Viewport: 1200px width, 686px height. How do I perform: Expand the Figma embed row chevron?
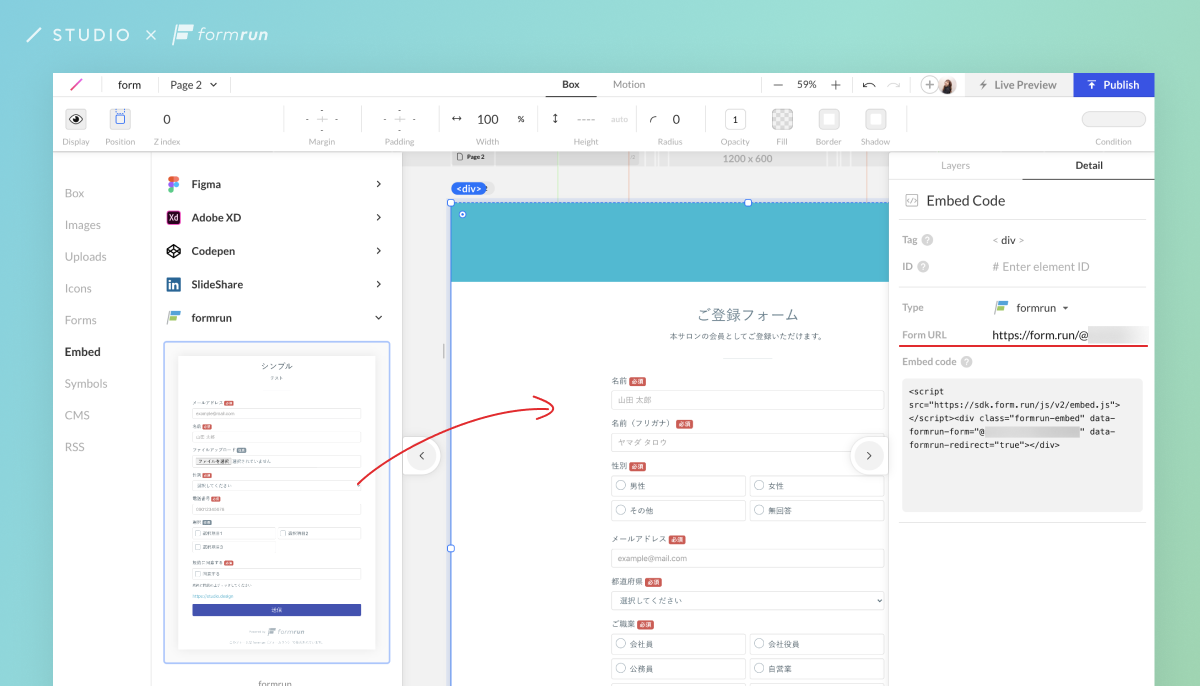click(379, 184)
